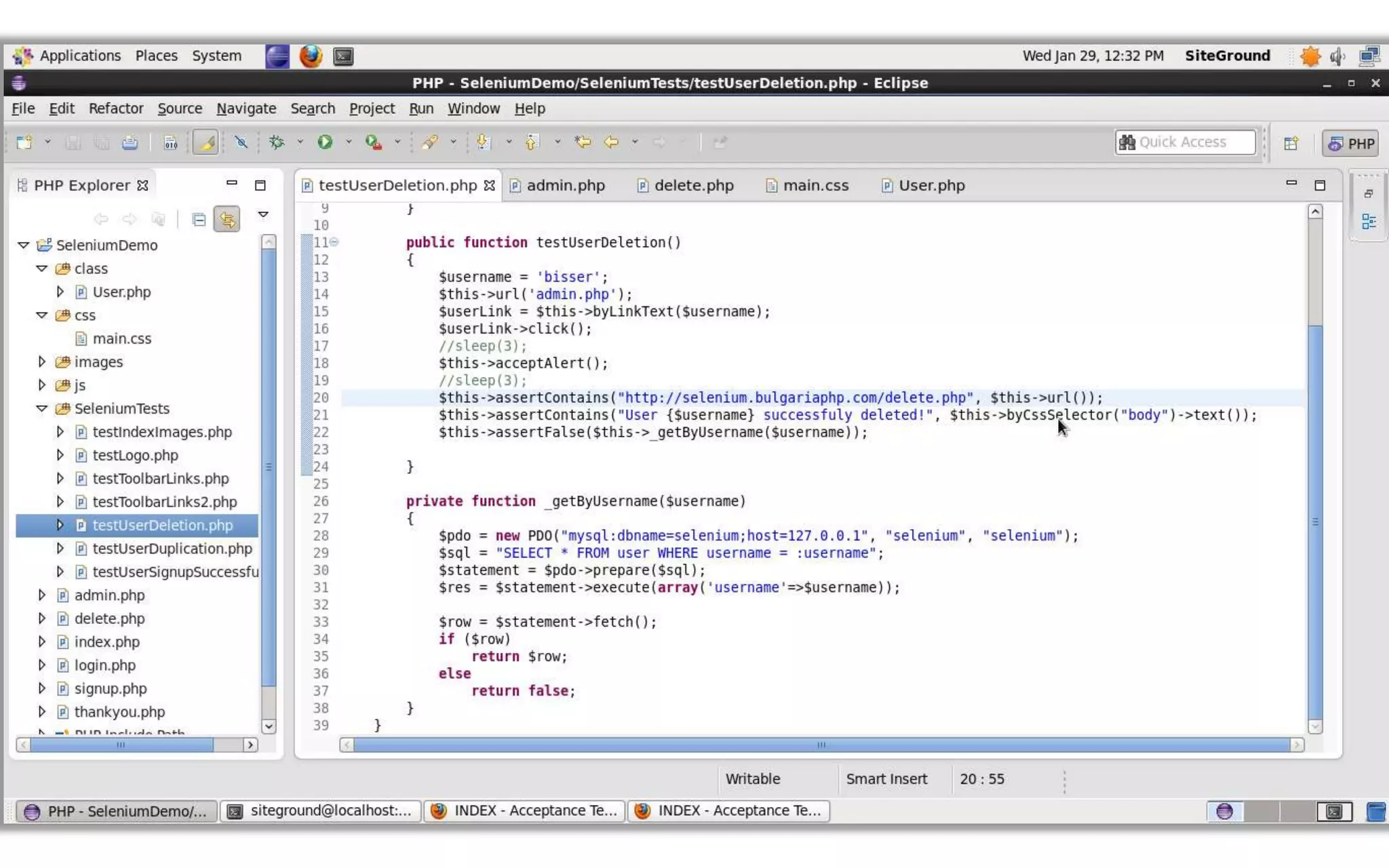Collapse the SeleniumTests folder
Viewport: 1389px width, 868px height.
(x=41, y=408)
